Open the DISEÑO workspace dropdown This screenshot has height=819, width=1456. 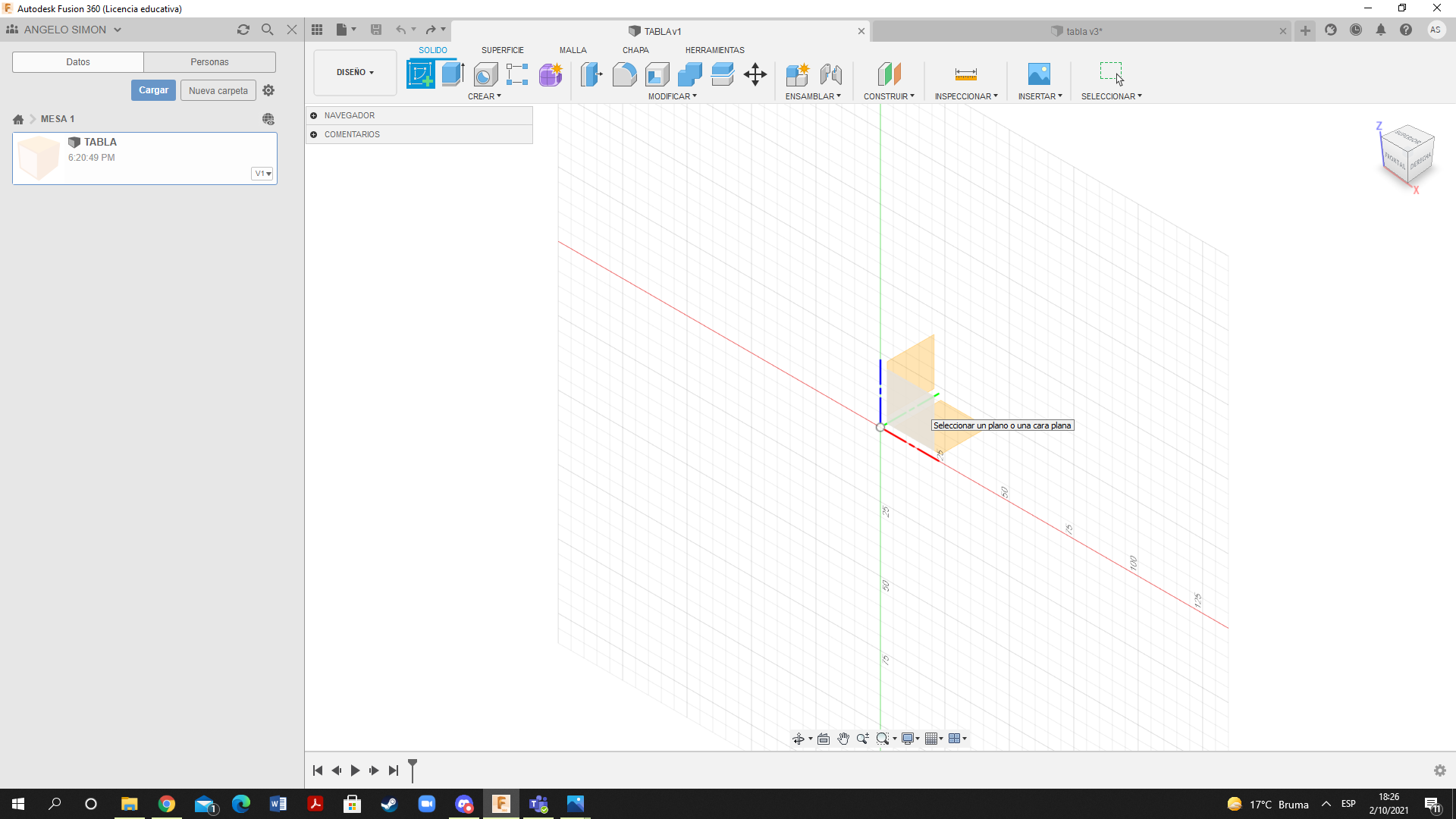click(355, 73)
